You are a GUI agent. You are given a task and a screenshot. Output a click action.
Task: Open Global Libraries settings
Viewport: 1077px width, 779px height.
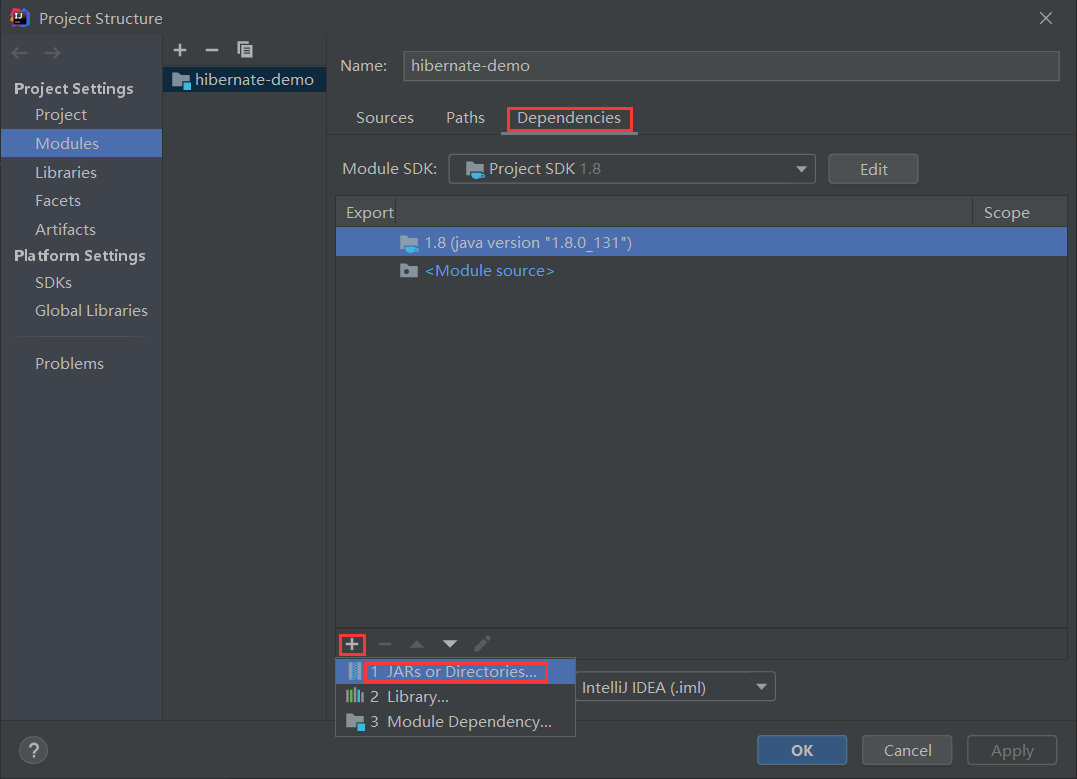pos(91,311)
